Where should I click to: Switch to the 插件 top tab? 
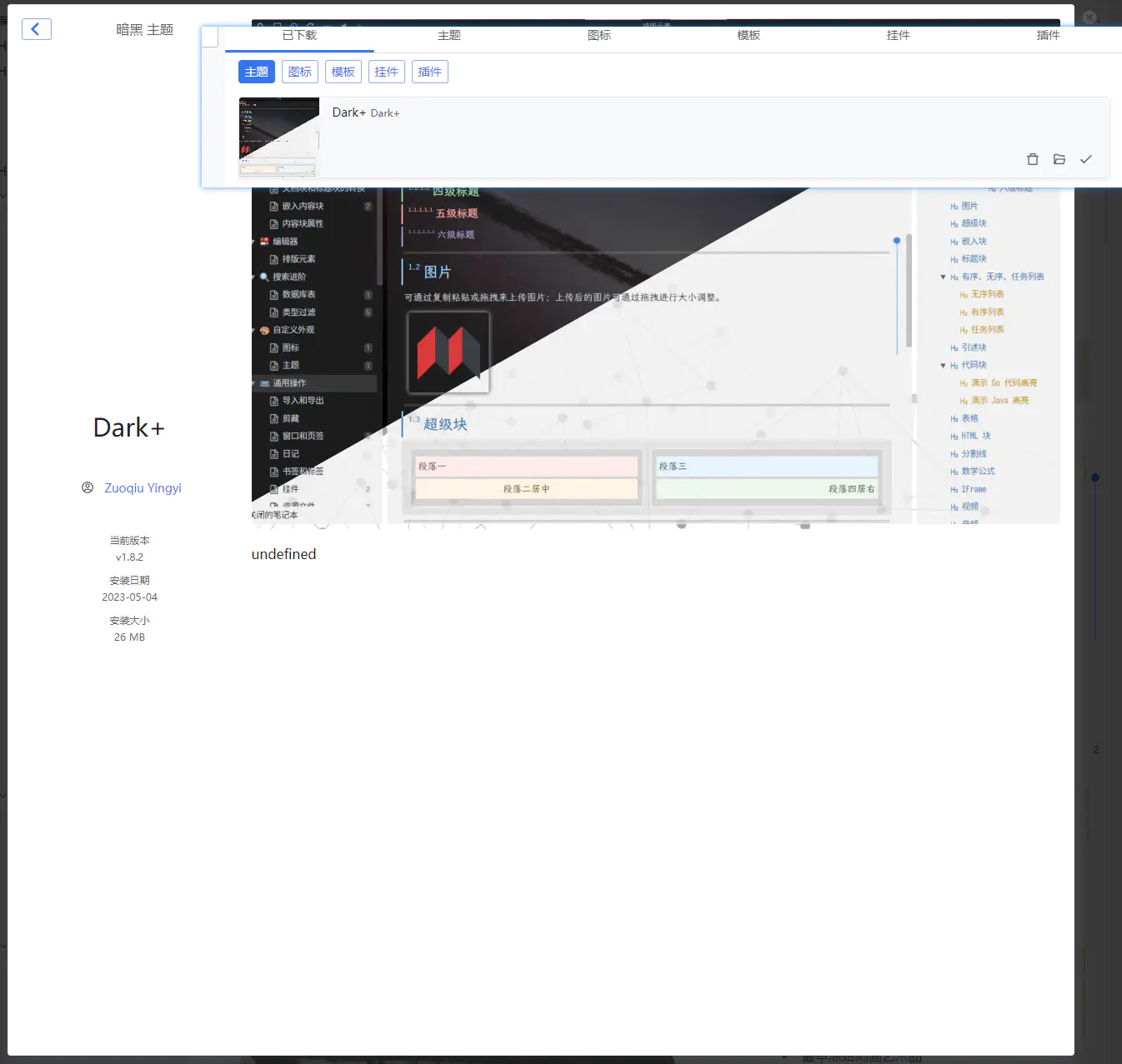tap(1048, 35)
